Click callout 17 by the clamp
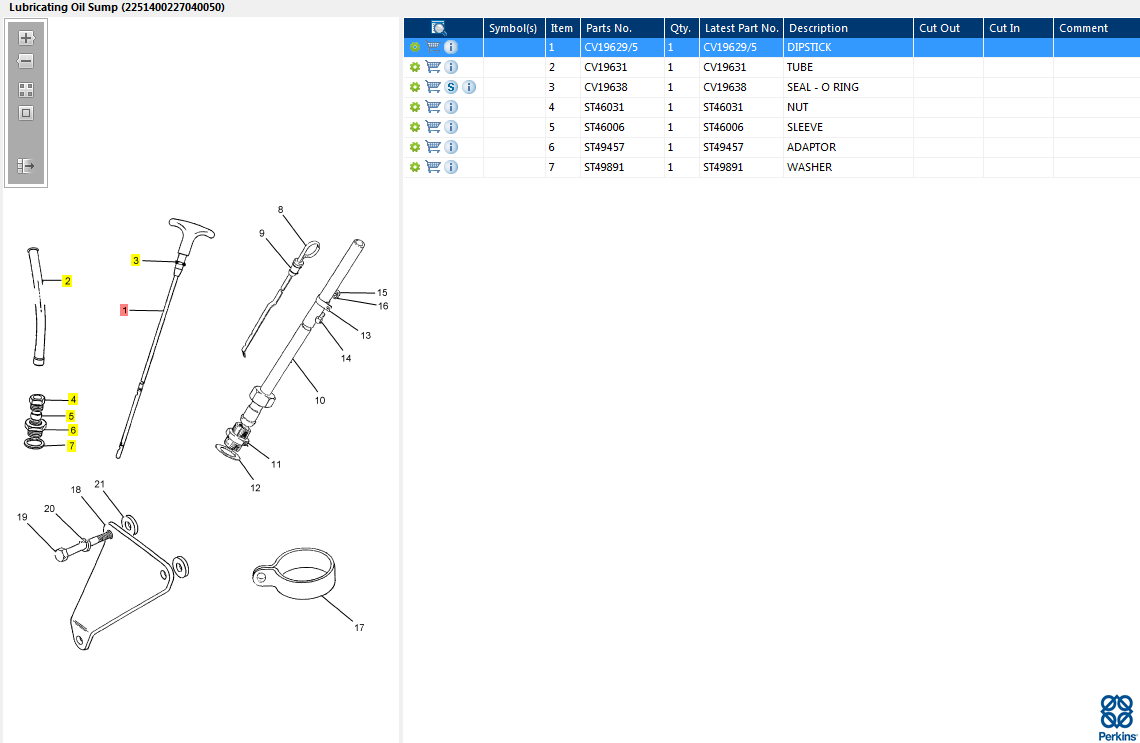1140x743 pixels. [x=359, y=627]
